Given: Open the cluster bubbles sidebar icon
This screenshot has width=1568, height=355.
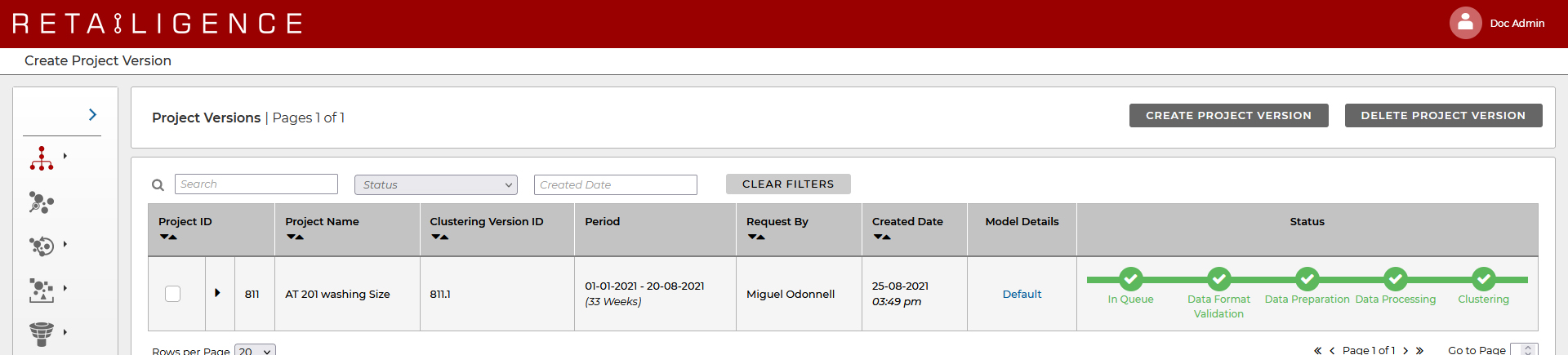Looking at the screenshot, I should pyautogui.click(x=42, y=202).
